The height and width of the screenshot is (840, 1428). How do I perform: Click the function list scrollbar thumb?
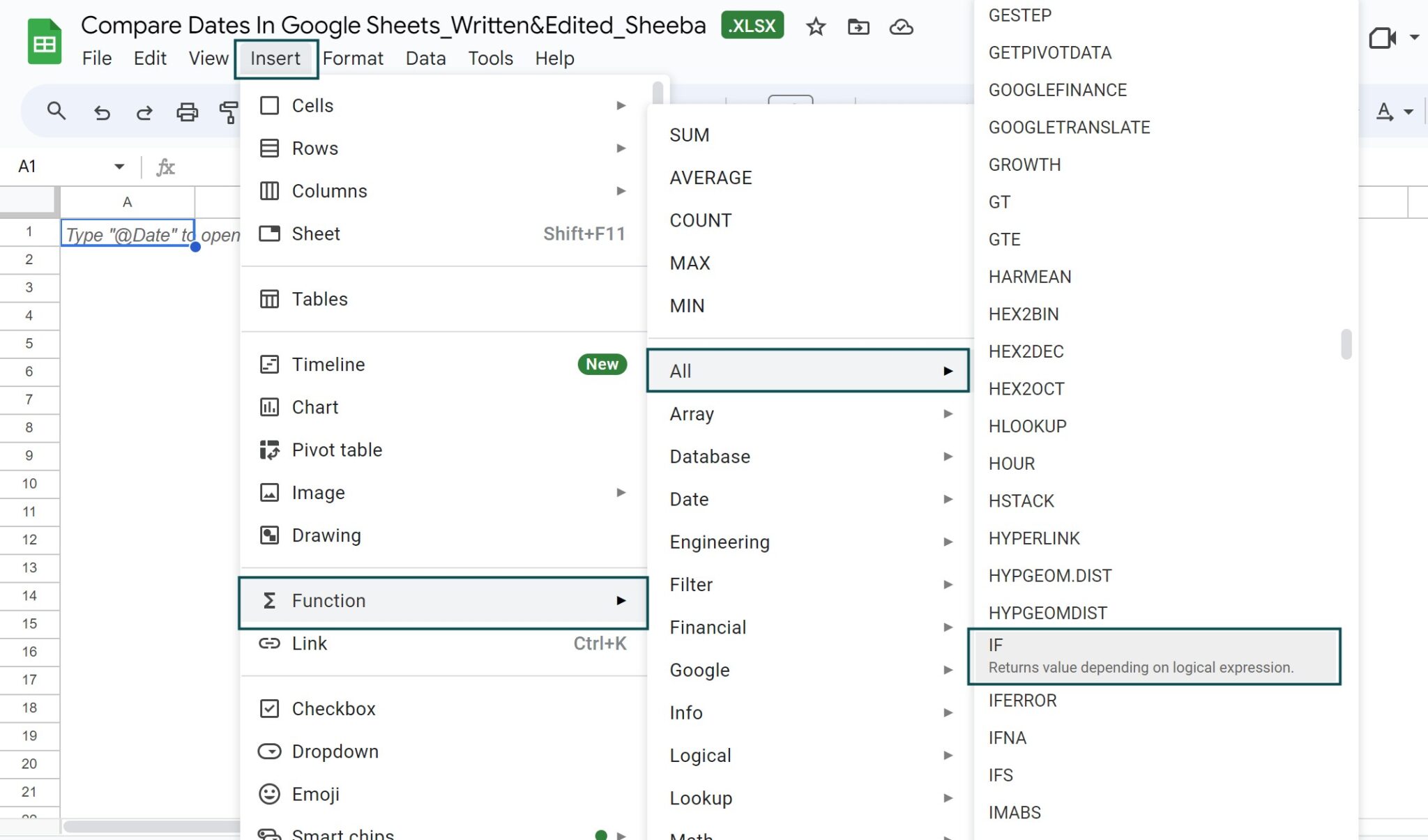point(1346,344)
